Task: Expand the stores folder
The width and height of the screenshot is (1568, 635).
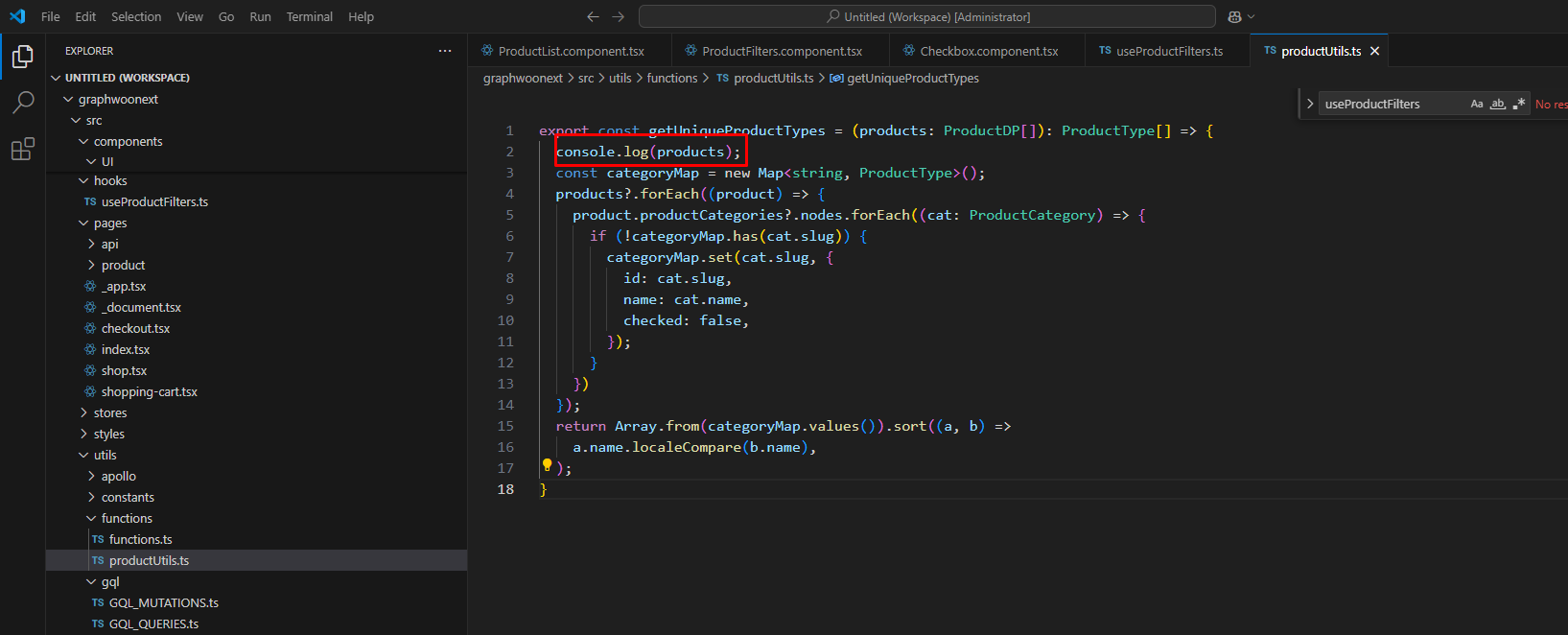Action: [x=109, y=412]
